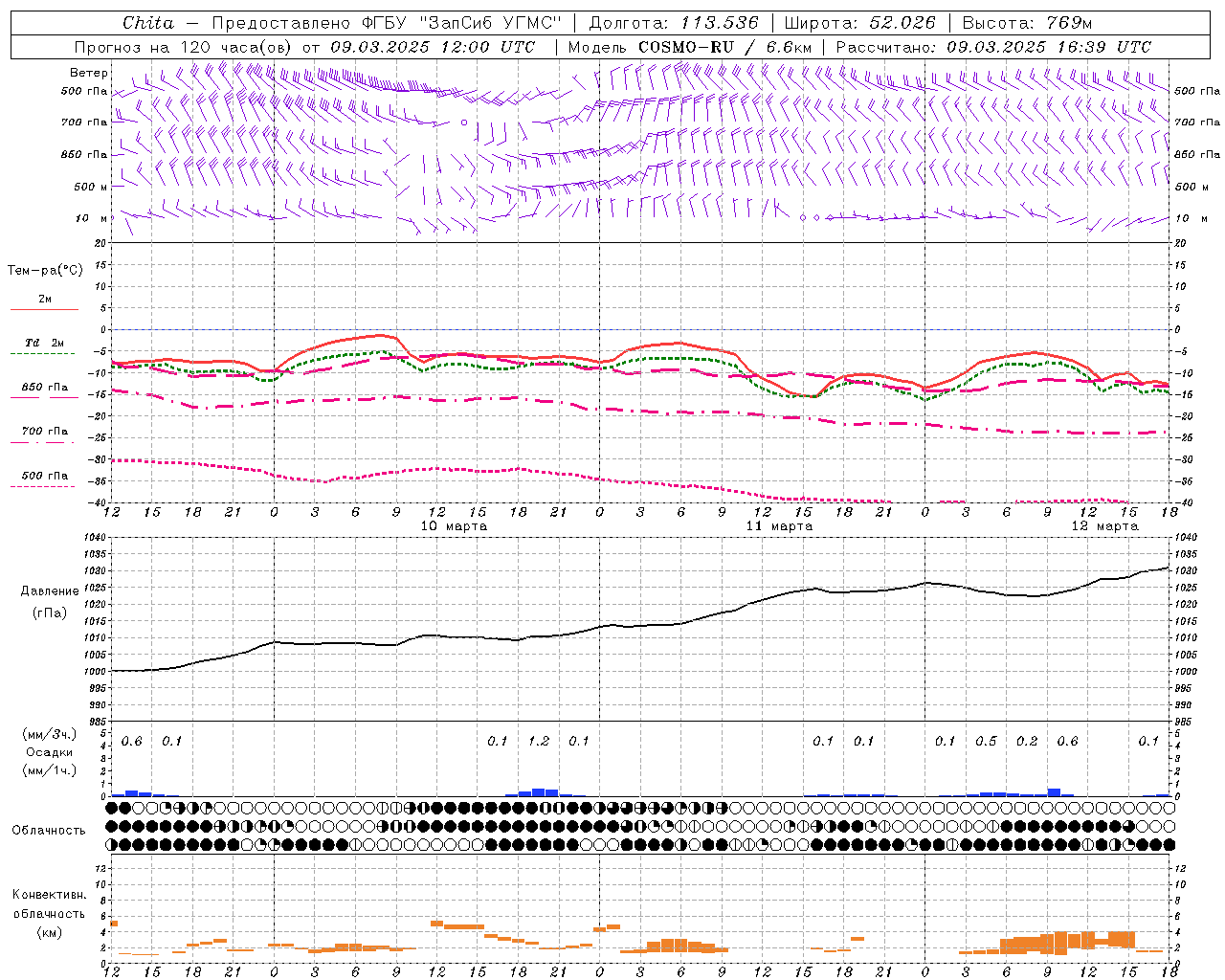
Task: Click the "12 марта" date label
Action: pos(1104,526)
